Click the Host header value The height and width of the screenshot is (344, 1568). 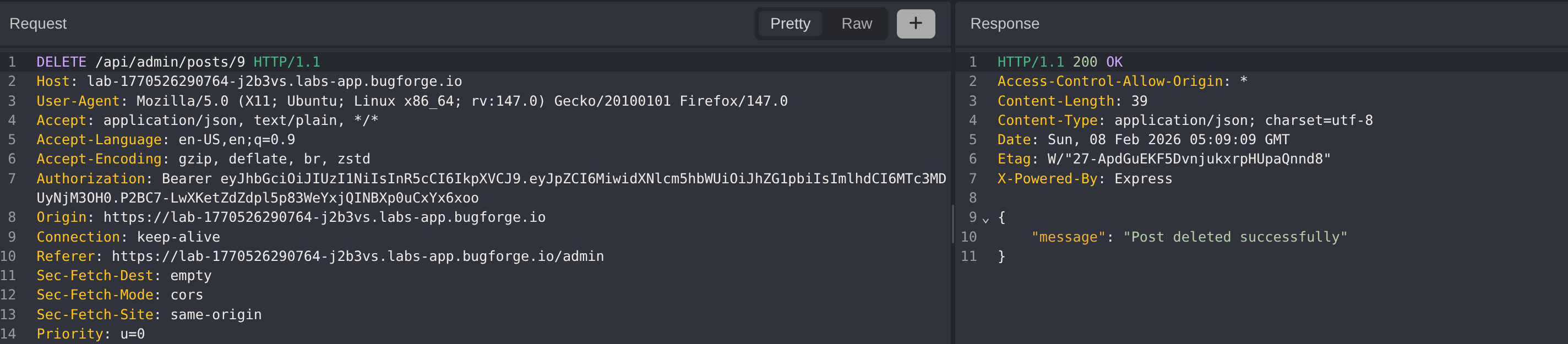click(x=274, y=81)
